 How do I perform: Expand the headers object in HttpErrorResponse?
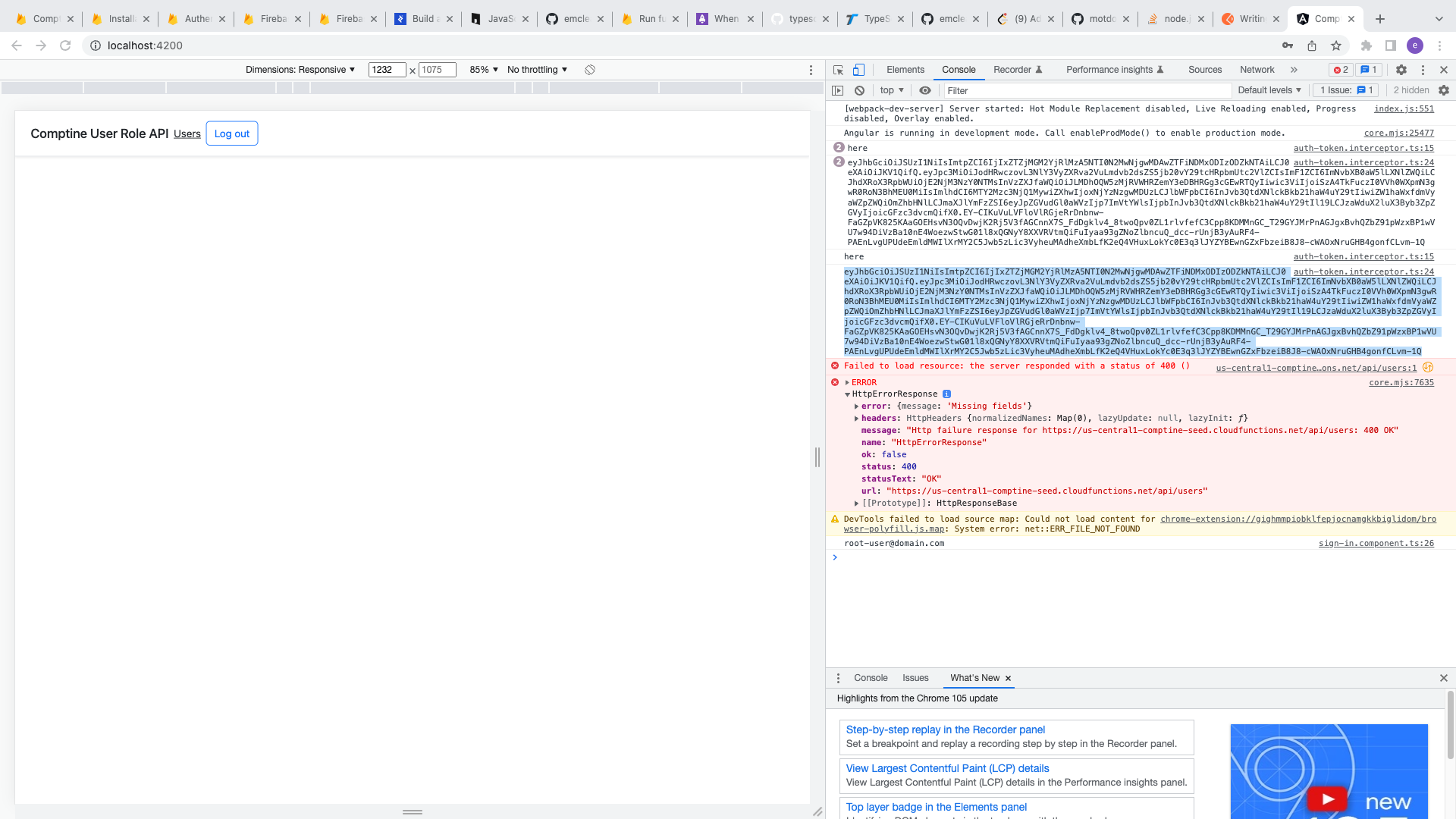[x=857, y=418]
